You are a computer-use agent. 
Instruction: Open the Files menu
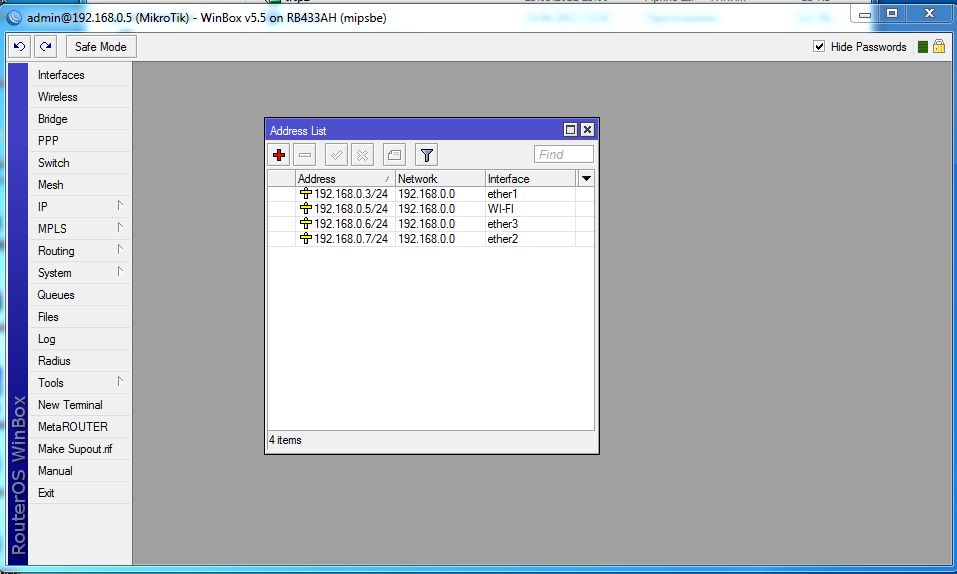click(x=80, y=316)
